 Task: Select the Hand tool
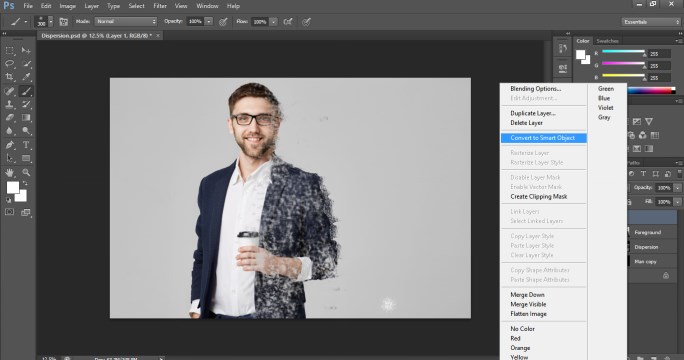click(x=10, y=173)
